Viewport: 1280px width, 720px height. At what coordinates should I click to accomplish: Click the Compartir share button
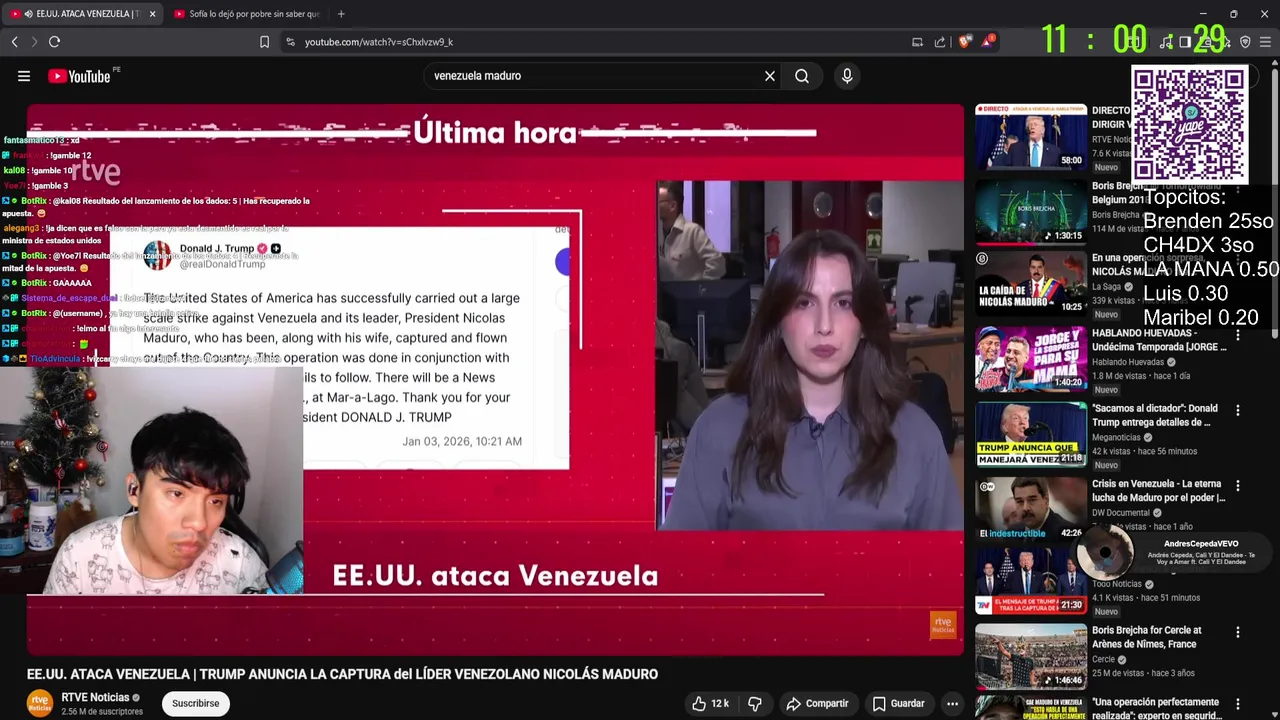click(x=817, y=704)
